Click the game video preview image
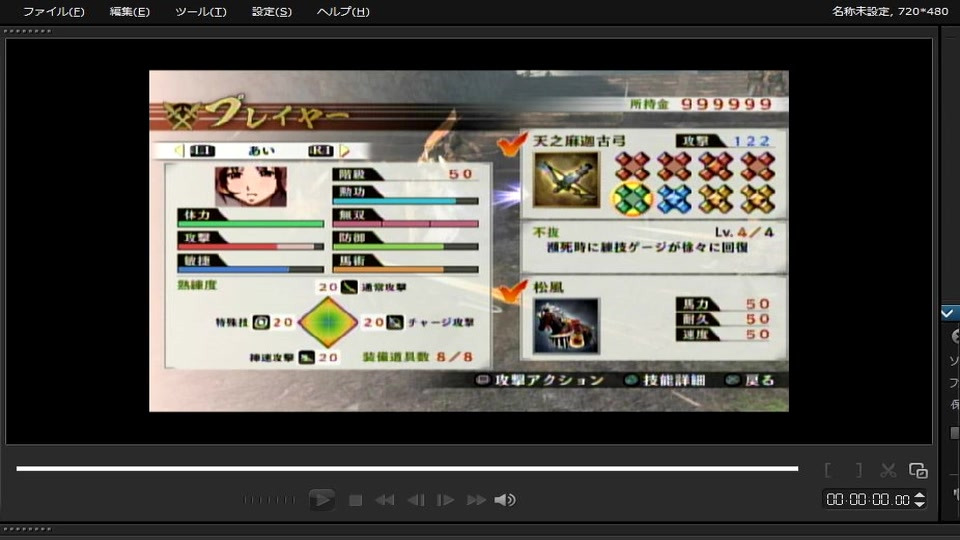 click(469, 241)
